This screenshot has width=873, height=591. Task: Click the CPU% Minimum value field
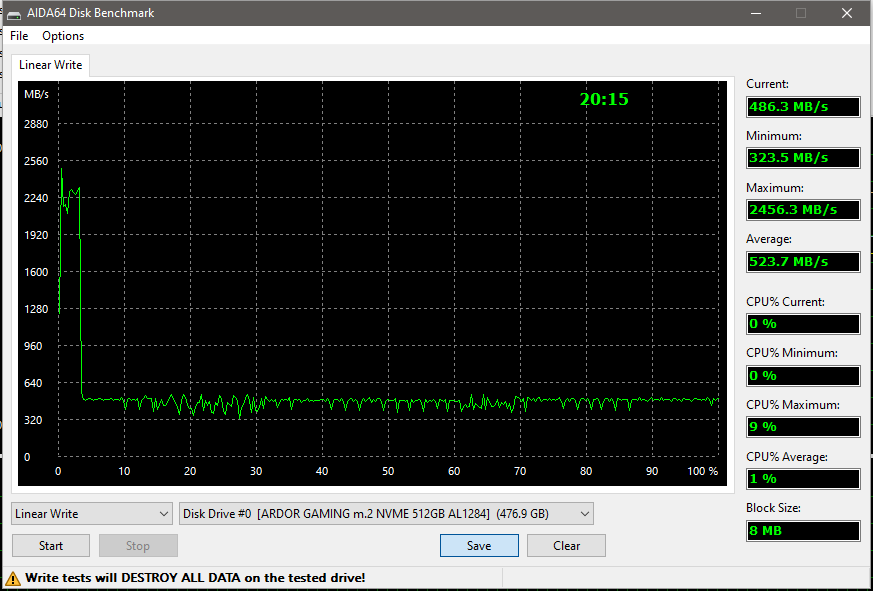click(x=803, y=375)
